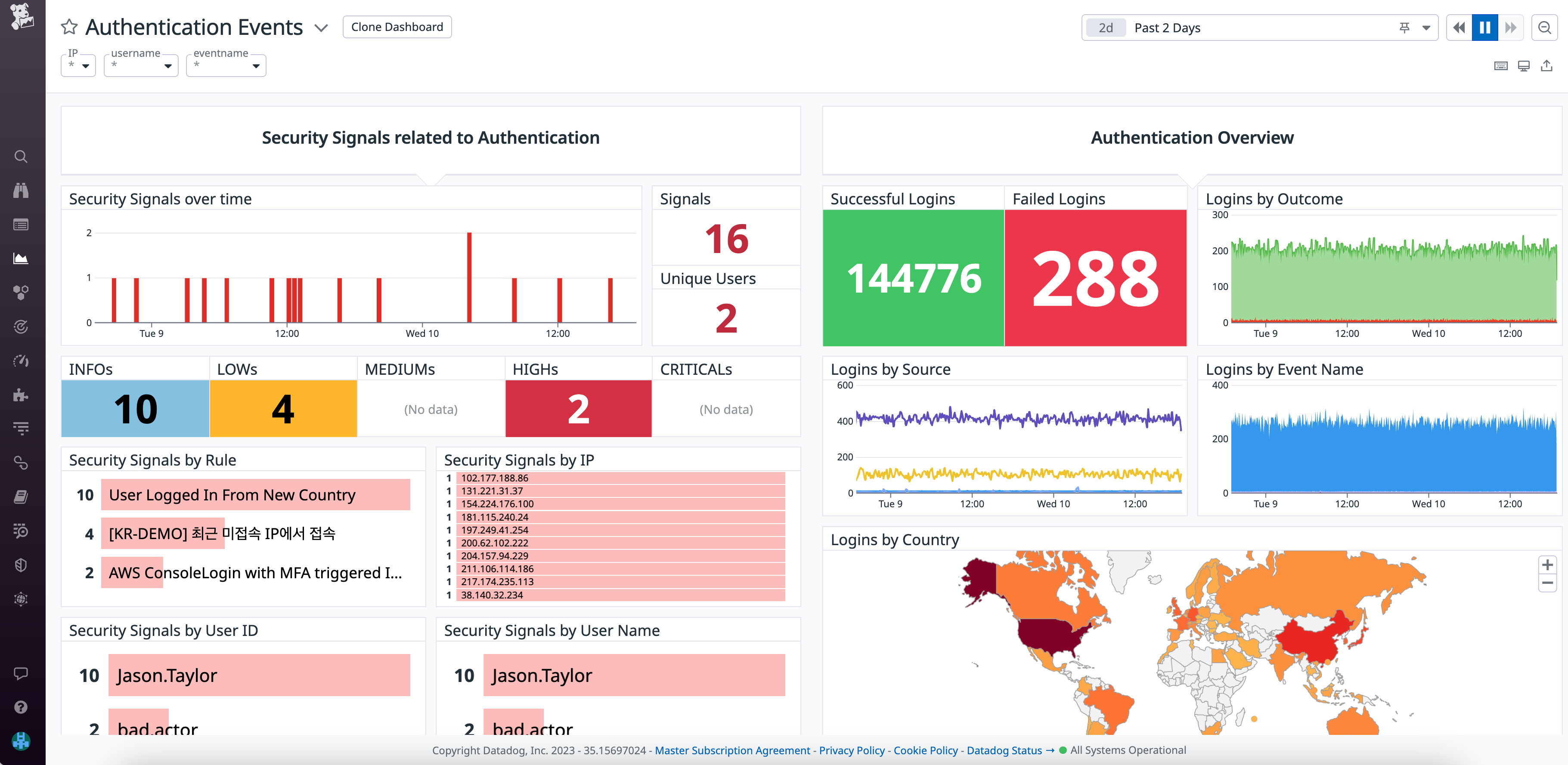
Task: Open the Privacy Policy link in footer
Action: point(852,750)
